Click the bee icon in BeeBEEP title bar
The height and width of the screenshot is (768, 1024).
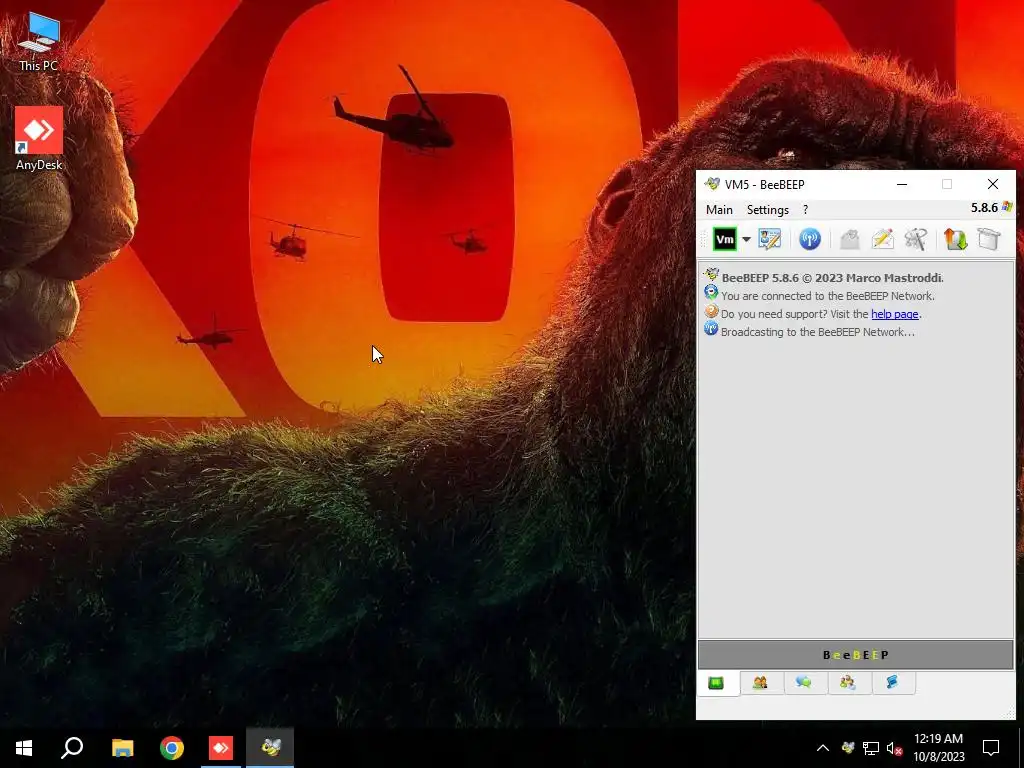(712, 184)
